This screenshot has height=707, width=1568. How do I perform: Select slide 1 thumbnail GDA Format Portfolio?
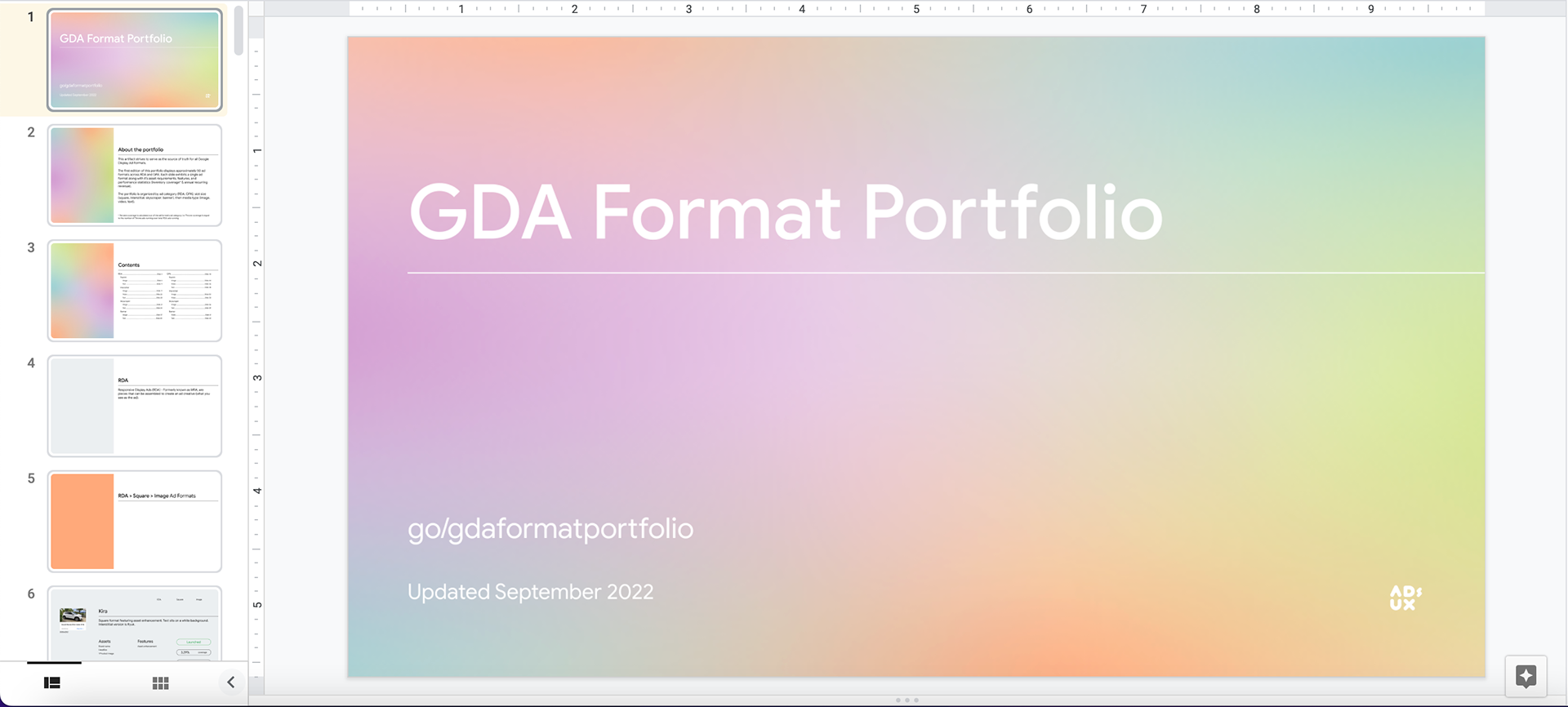click(x=135, y=60)
